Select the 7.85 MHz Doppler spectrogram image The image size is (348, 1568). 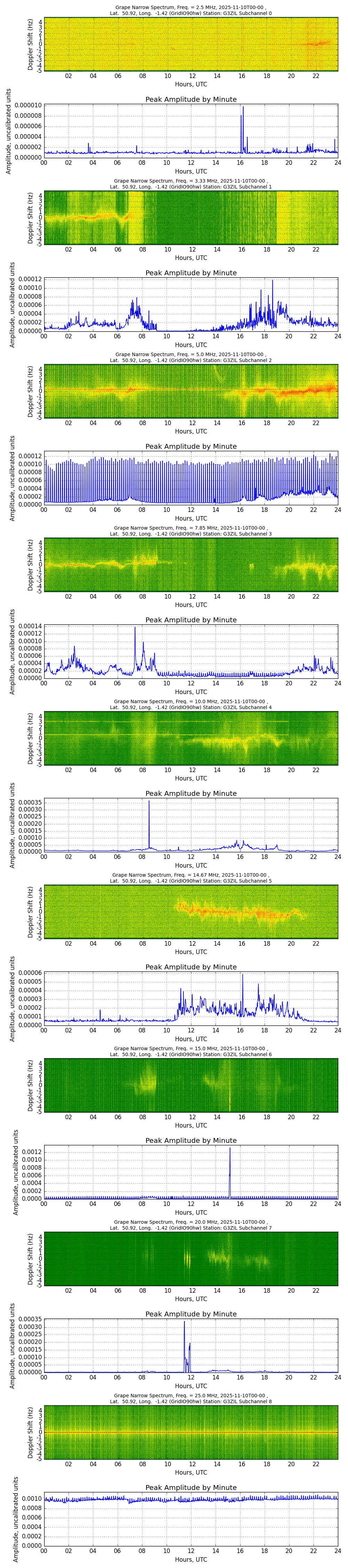click(190, 565)
